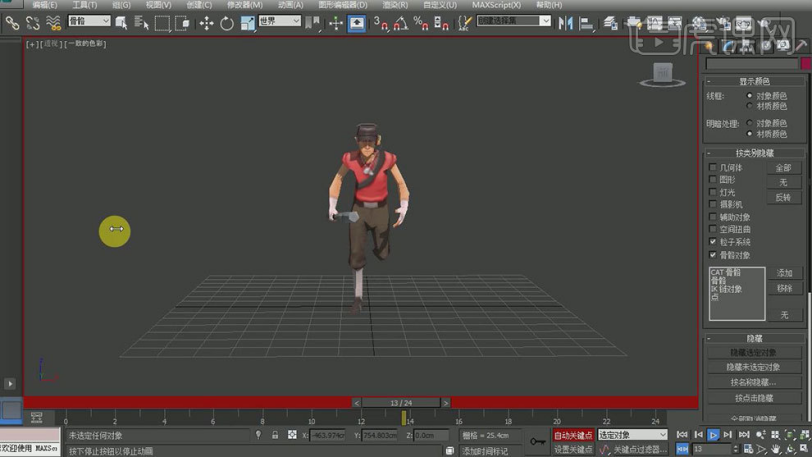Click the 13 / 24 time slider
The height and width of the screenshot is (457, 812).
[401, 403]
